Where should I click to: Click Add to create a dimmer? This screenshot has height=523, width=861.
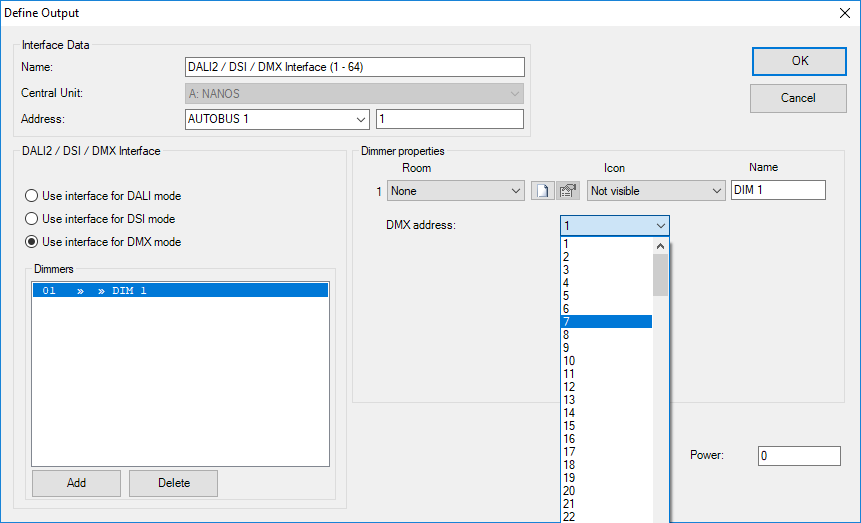click(x=76, y=483)
